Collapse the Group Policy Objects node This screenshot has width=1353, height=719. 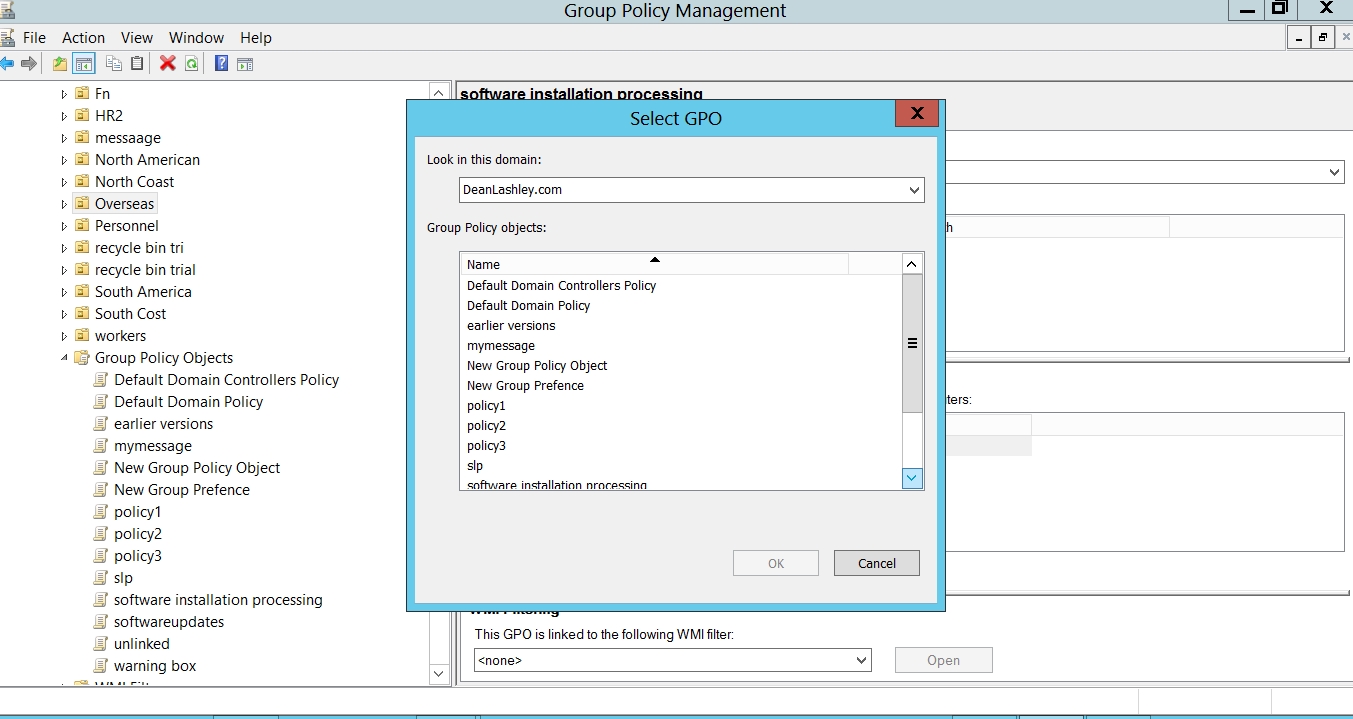(x=64, y=358)
